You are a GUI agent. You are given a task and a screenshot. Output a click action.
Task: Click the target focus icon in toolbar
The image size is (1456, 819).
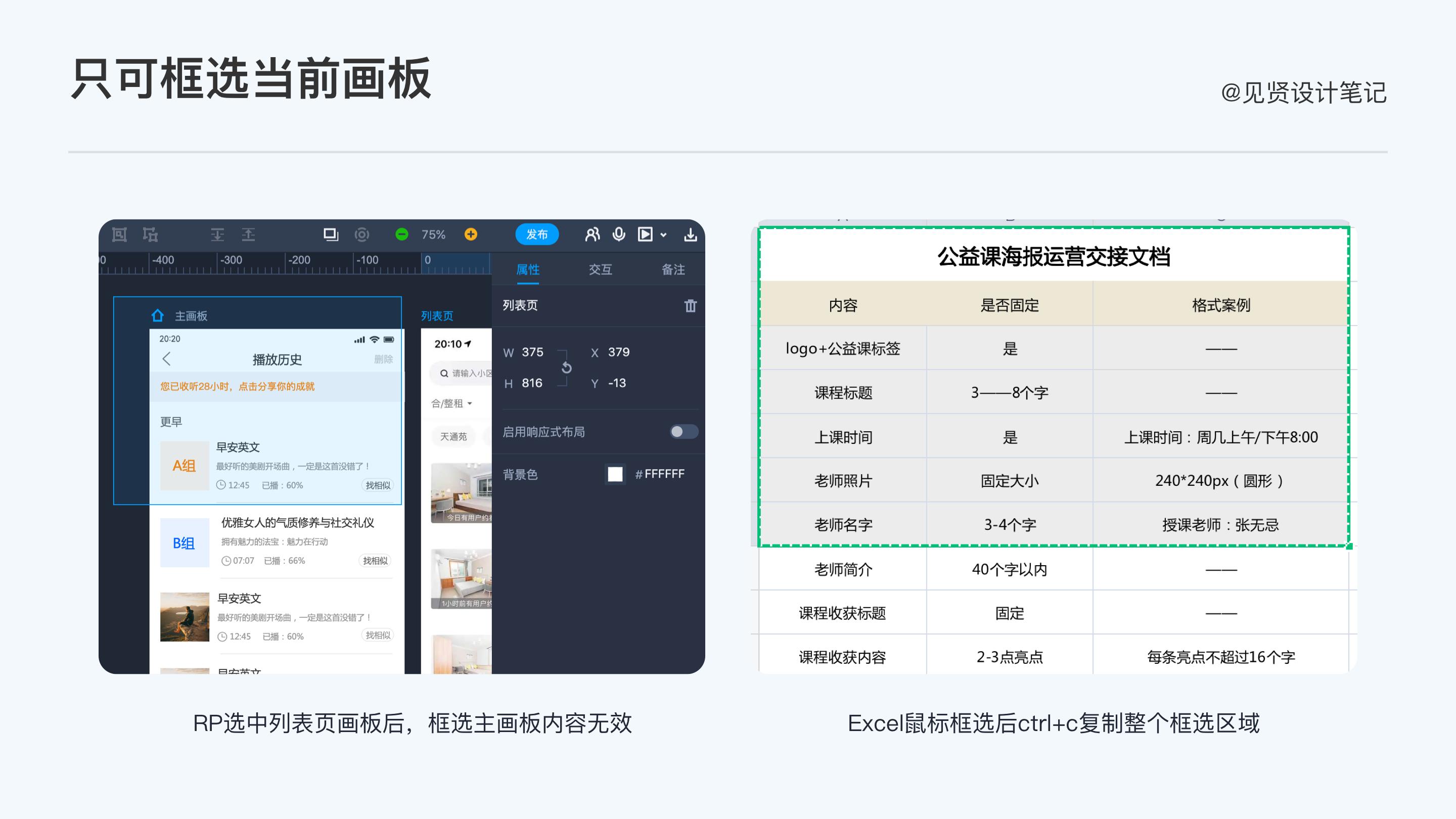(x=362, y=235)
